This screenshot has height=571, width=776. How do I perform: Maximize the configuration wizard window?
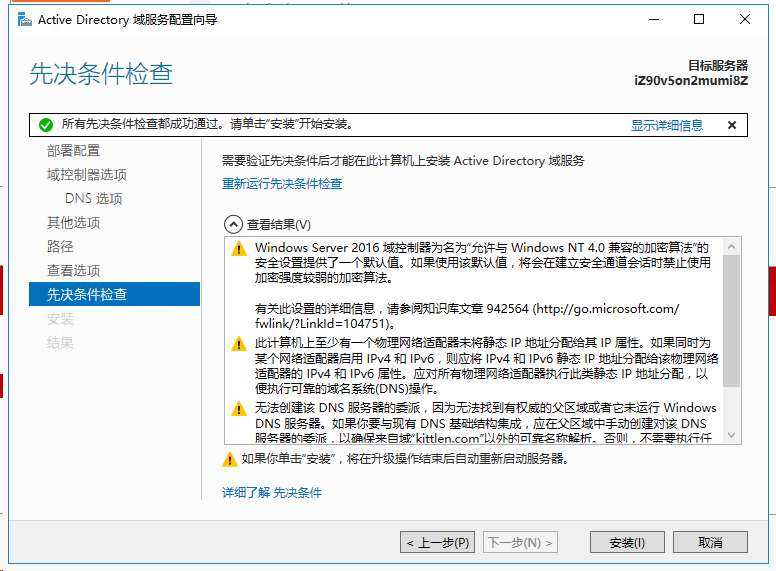coord(699,20)
